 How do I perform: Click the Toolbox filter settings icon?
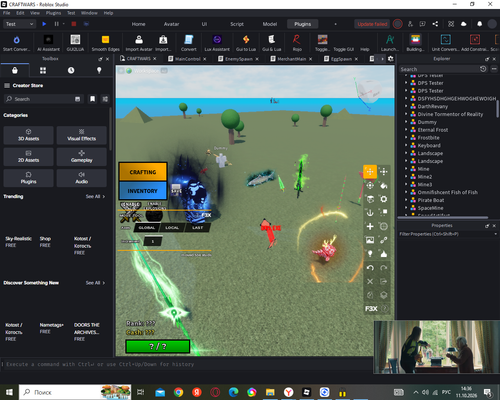point(105,99)
